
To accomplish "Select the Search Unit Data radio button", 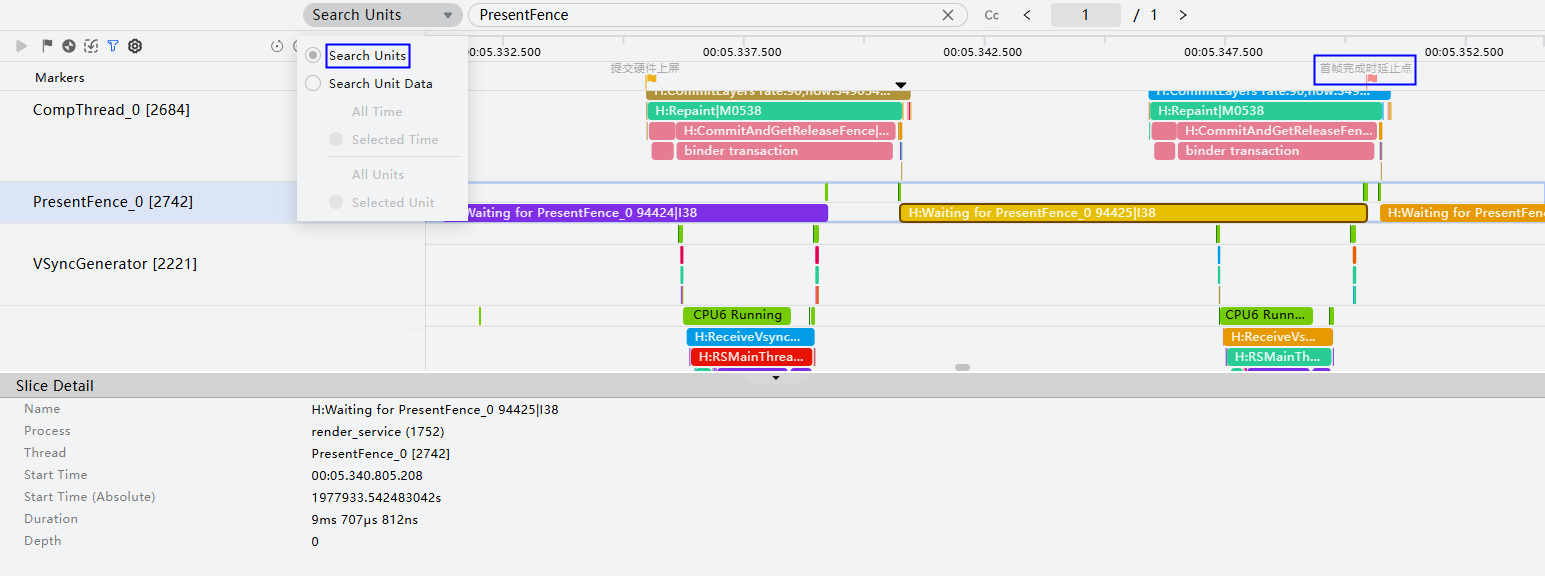I will tap(313, 84).
